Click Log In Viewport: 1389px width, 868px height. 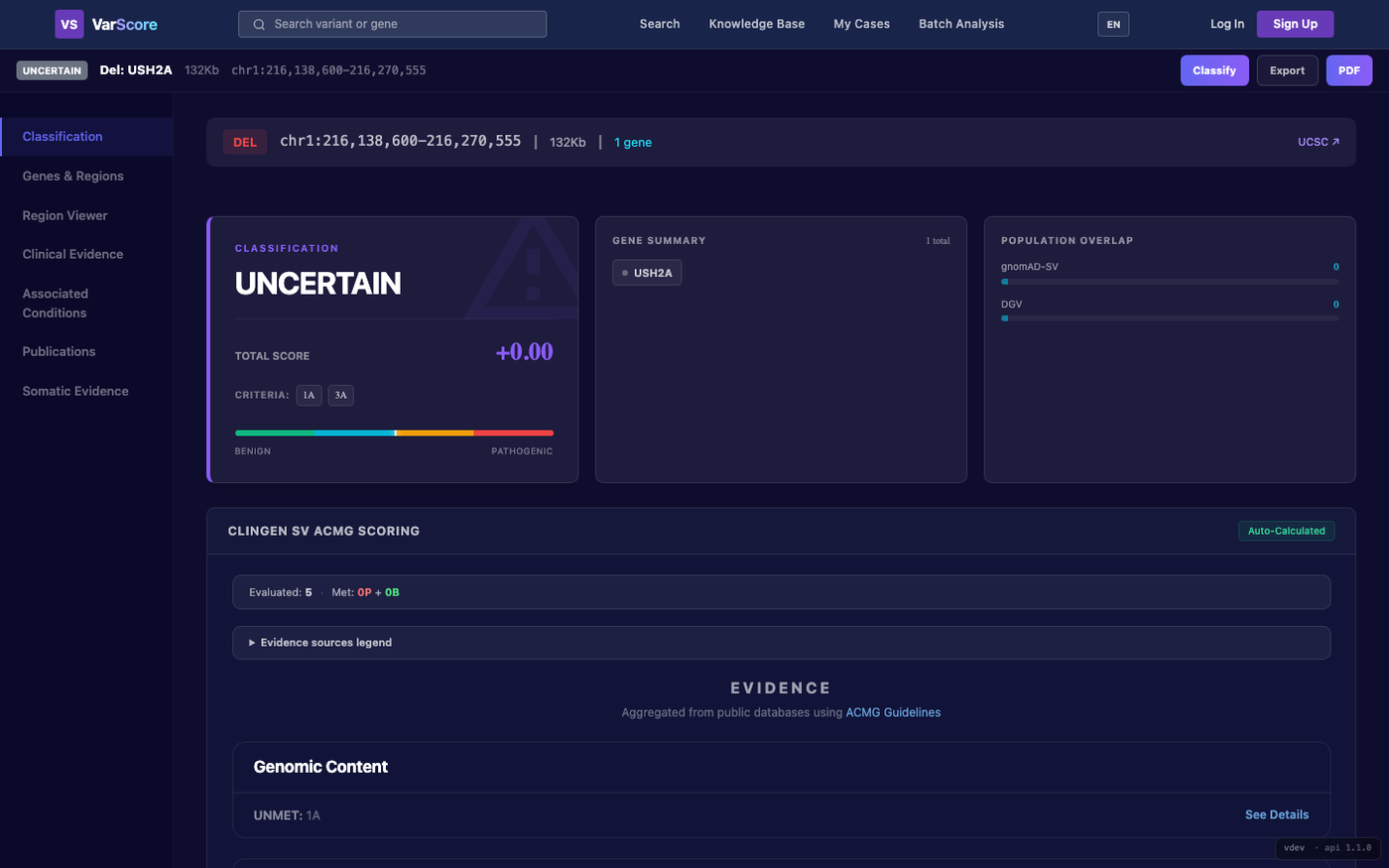pos(1227,24)
